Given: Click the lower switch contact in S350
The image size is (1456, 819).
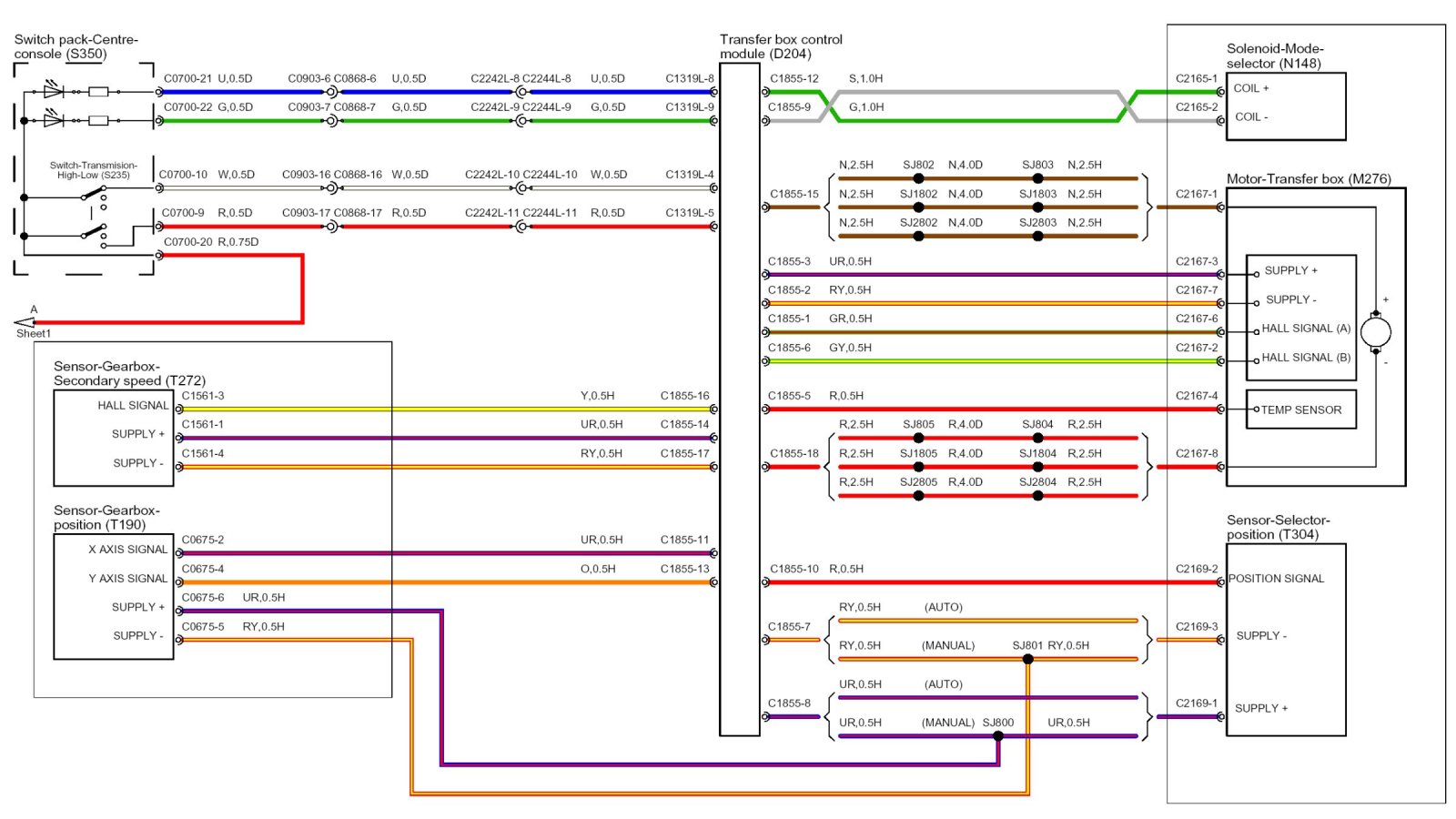Looking at the screenshot, I should tap(93, 233).
